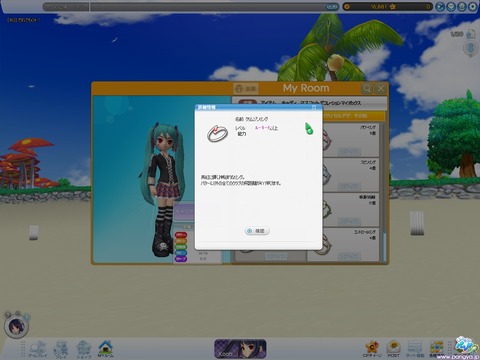Open the My Room house icon in bottom bar

(106, 349)
